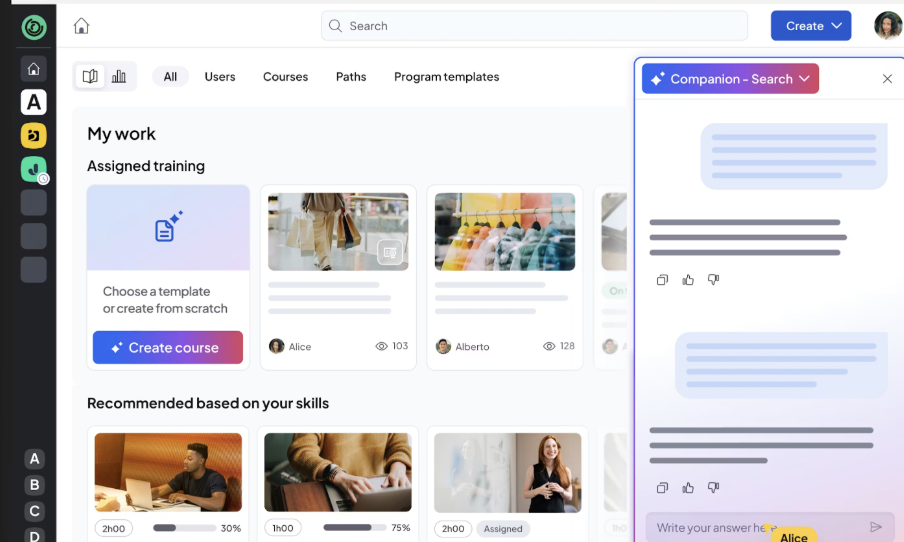
Task: Open the Program templates tab
Action: coord(446,77)
